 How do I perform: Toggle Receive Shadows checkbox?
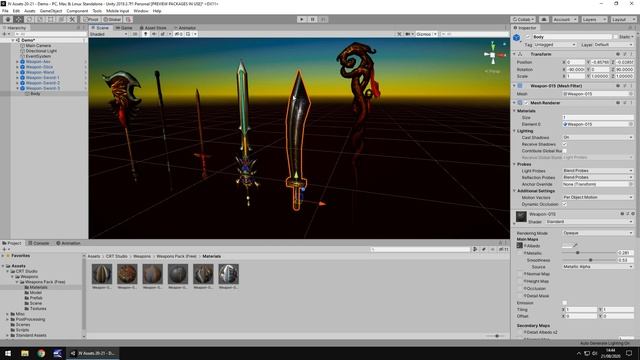tap(564, 144)
